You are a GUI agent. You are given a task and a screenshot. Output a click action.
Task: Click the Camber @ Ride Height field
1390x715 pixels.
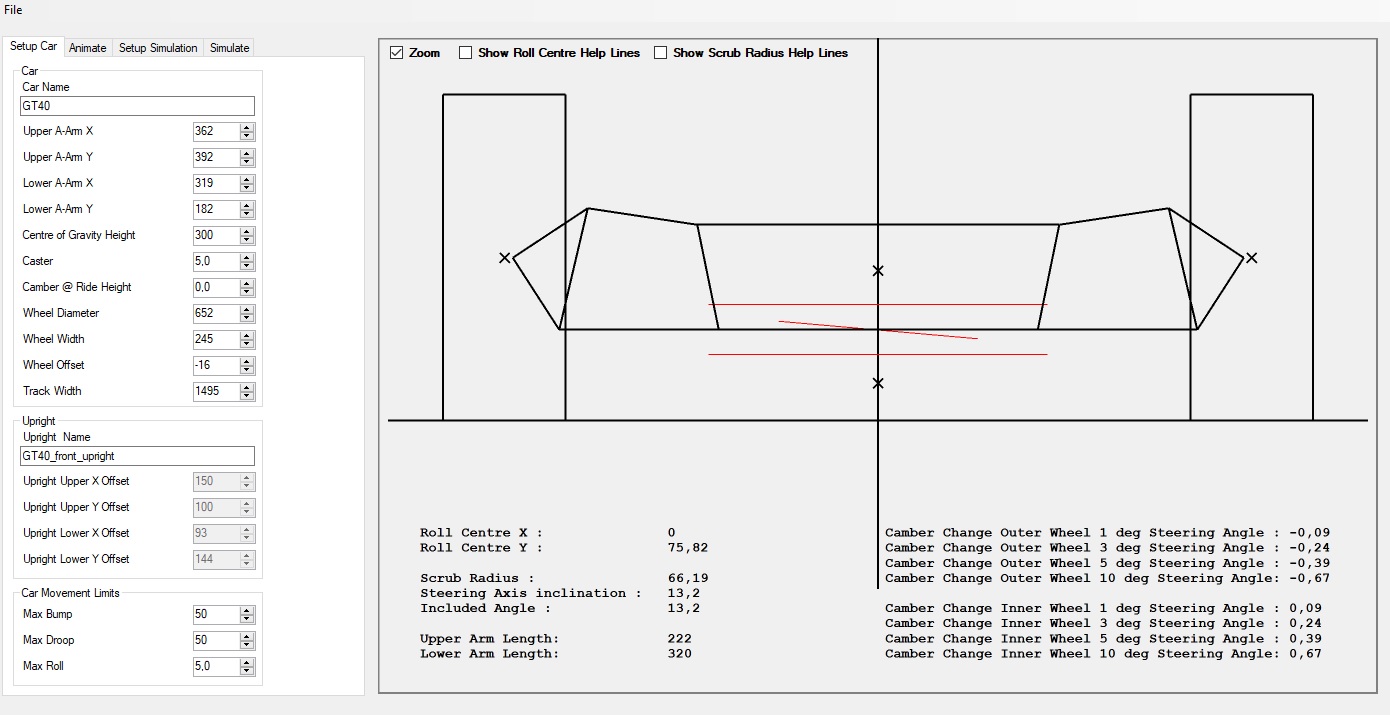pyautogui.click(x=216, y=287)
